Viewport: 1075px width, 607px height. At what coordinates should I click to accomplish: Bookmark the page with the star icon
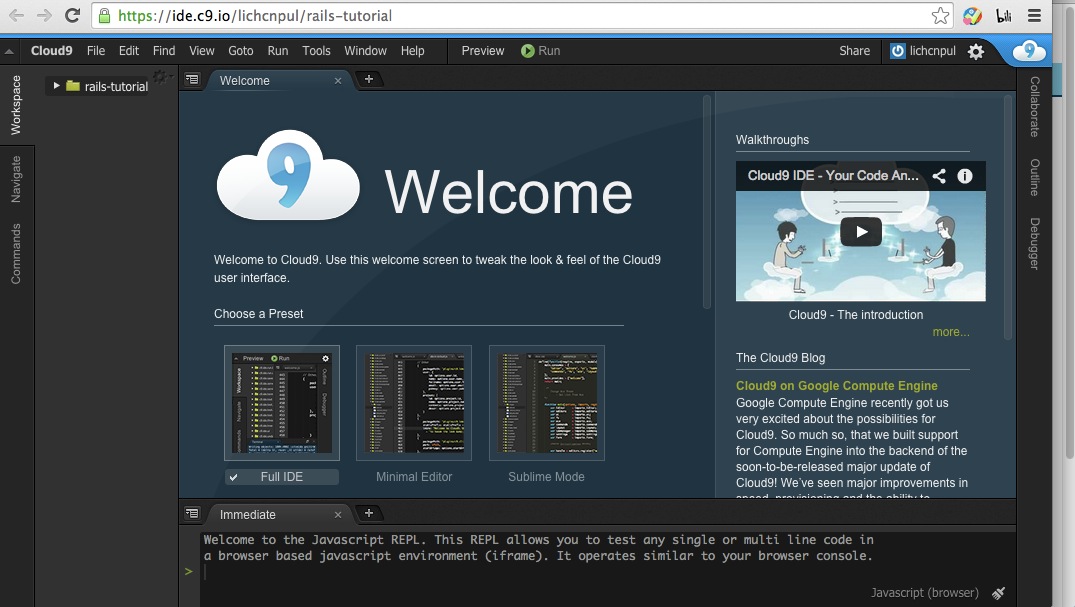941,15
